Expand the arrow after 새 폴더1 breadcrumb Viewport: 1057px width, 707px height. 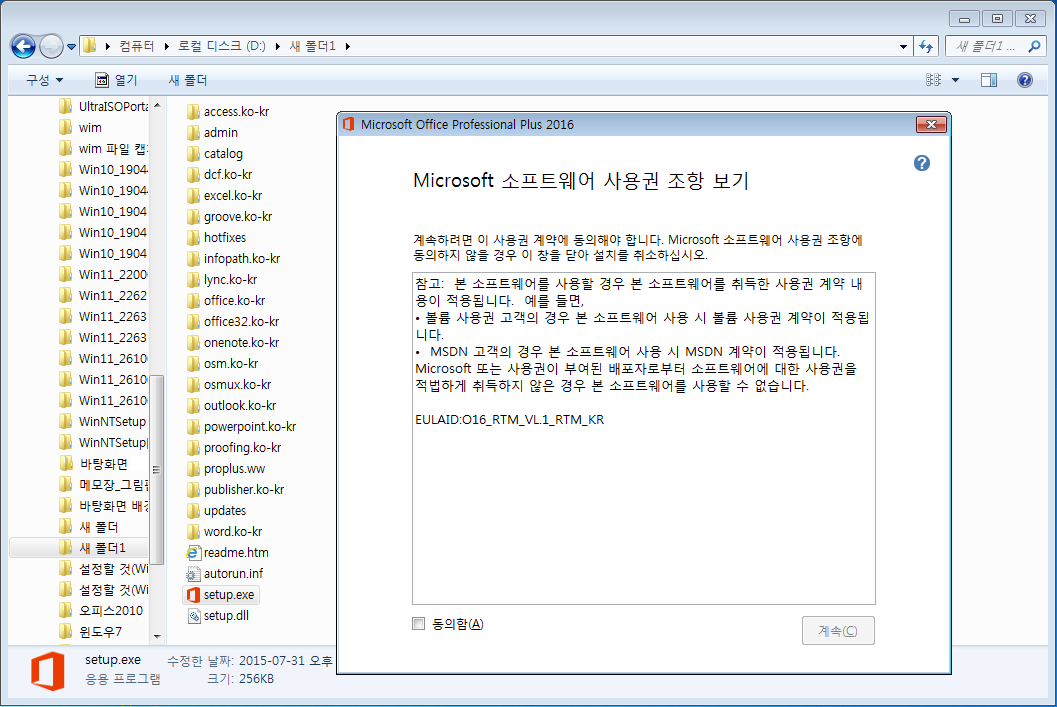348,47
